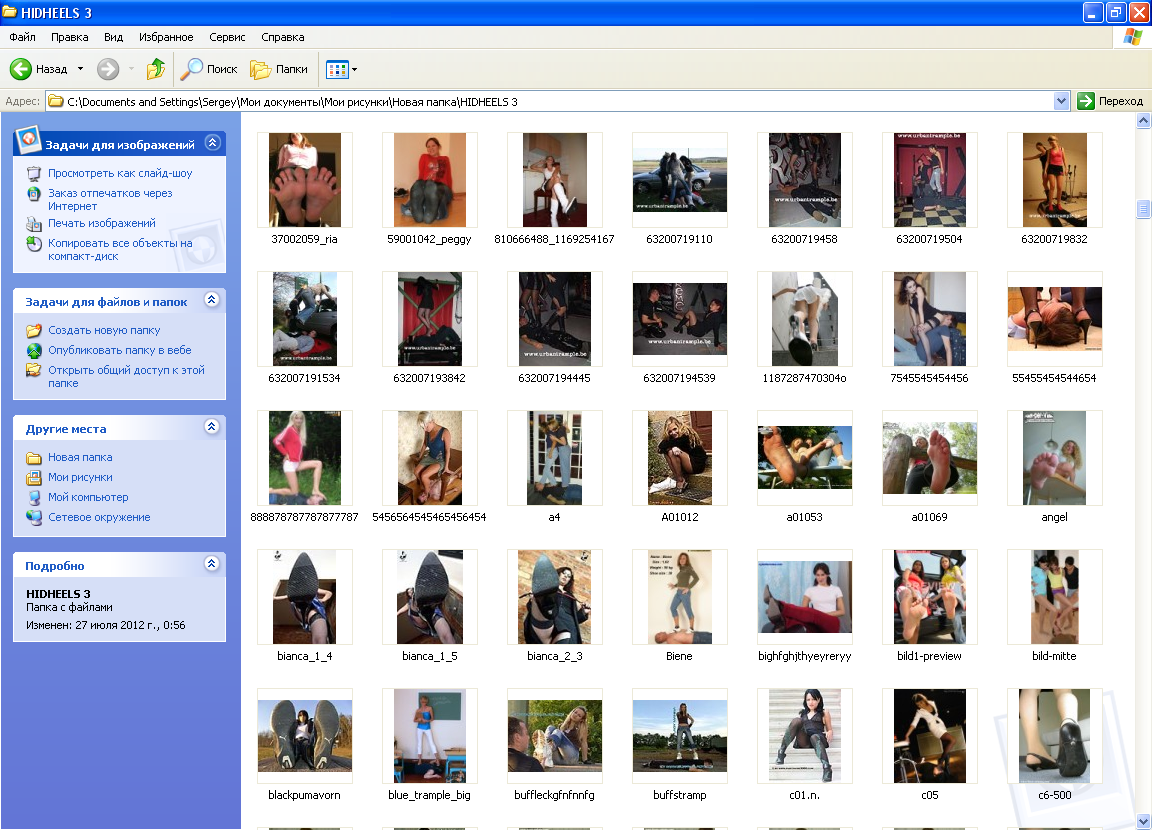
Task: Click the filename text bild1-preview
Action: coord(929,656)
